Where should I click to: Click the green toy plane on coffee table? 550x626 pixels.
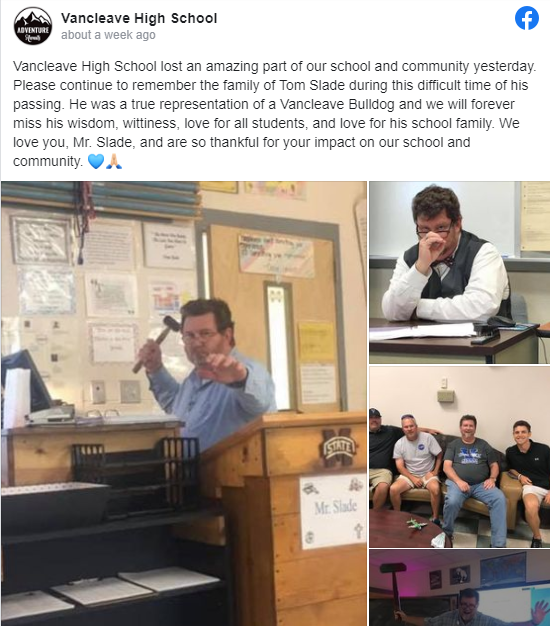416,523
